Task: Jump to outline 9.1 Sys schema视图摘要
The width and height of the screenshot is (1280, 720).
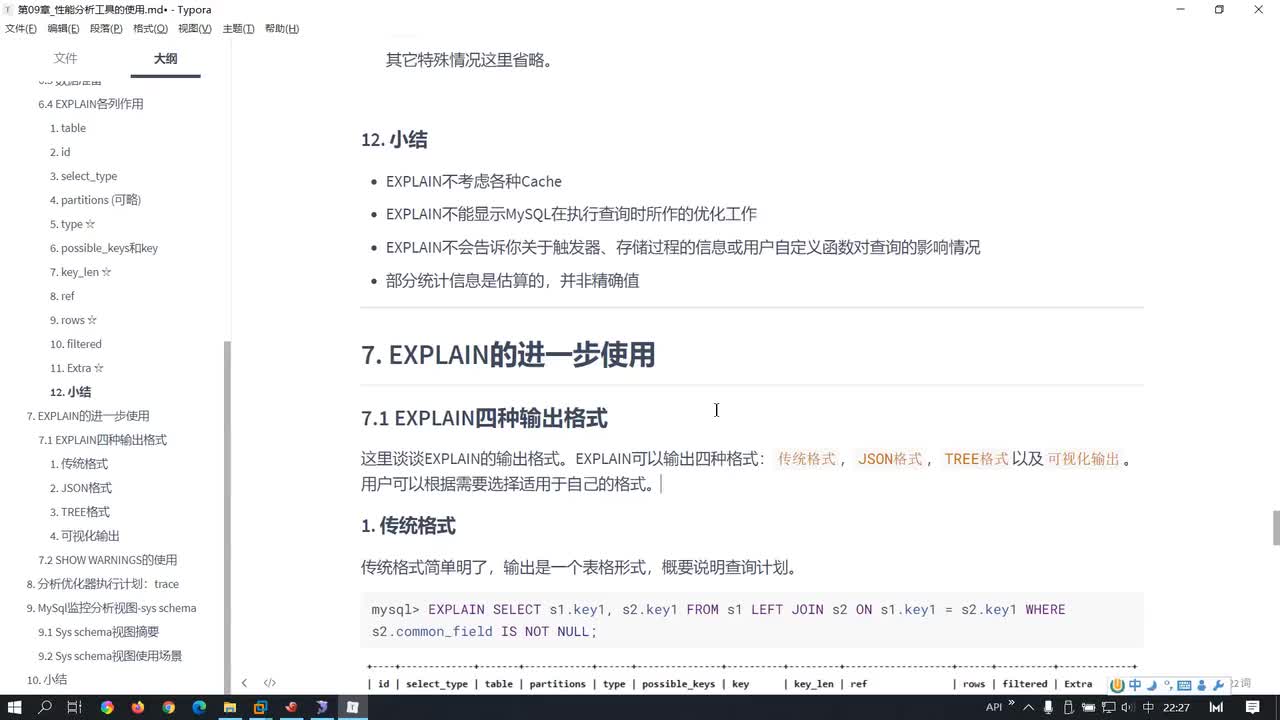Action: click(x=99, y=632)
